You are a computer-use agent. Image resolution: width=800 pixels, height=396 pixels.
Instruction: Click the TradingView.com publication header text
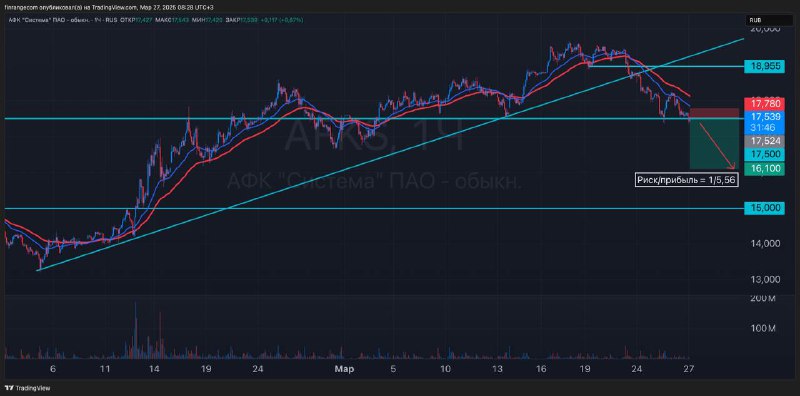pyautogui.click(x=108, y=8)
